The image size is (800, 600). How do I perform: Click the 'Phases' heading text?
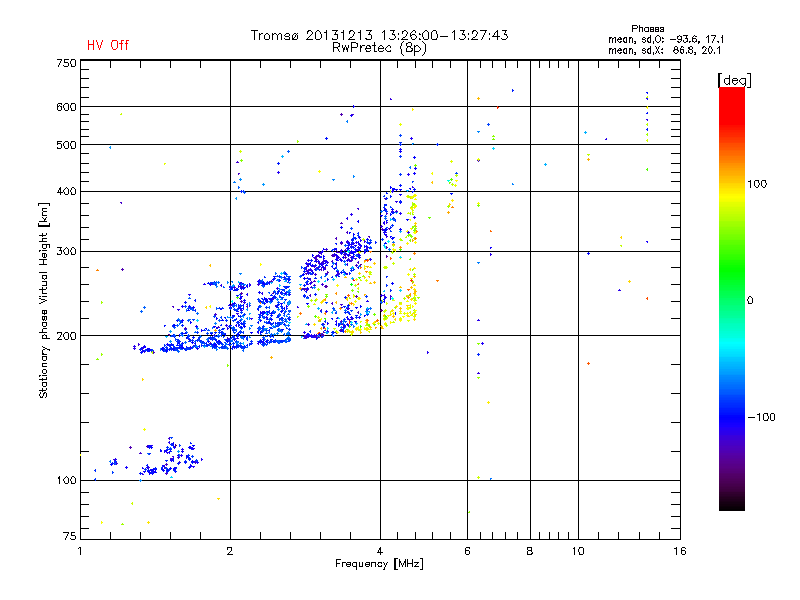[x=647, y=29]
